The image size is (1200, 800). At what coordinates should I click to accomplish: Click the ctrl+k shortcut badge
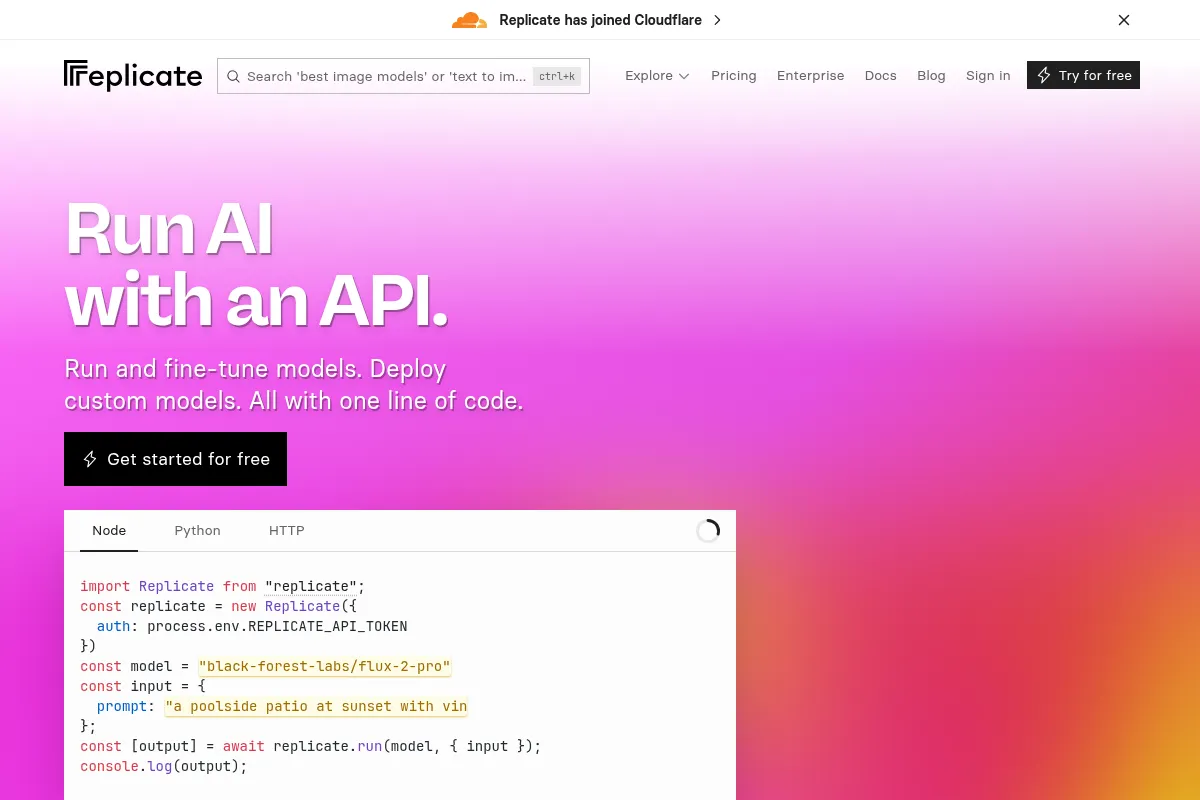click(x=557, y=76)
